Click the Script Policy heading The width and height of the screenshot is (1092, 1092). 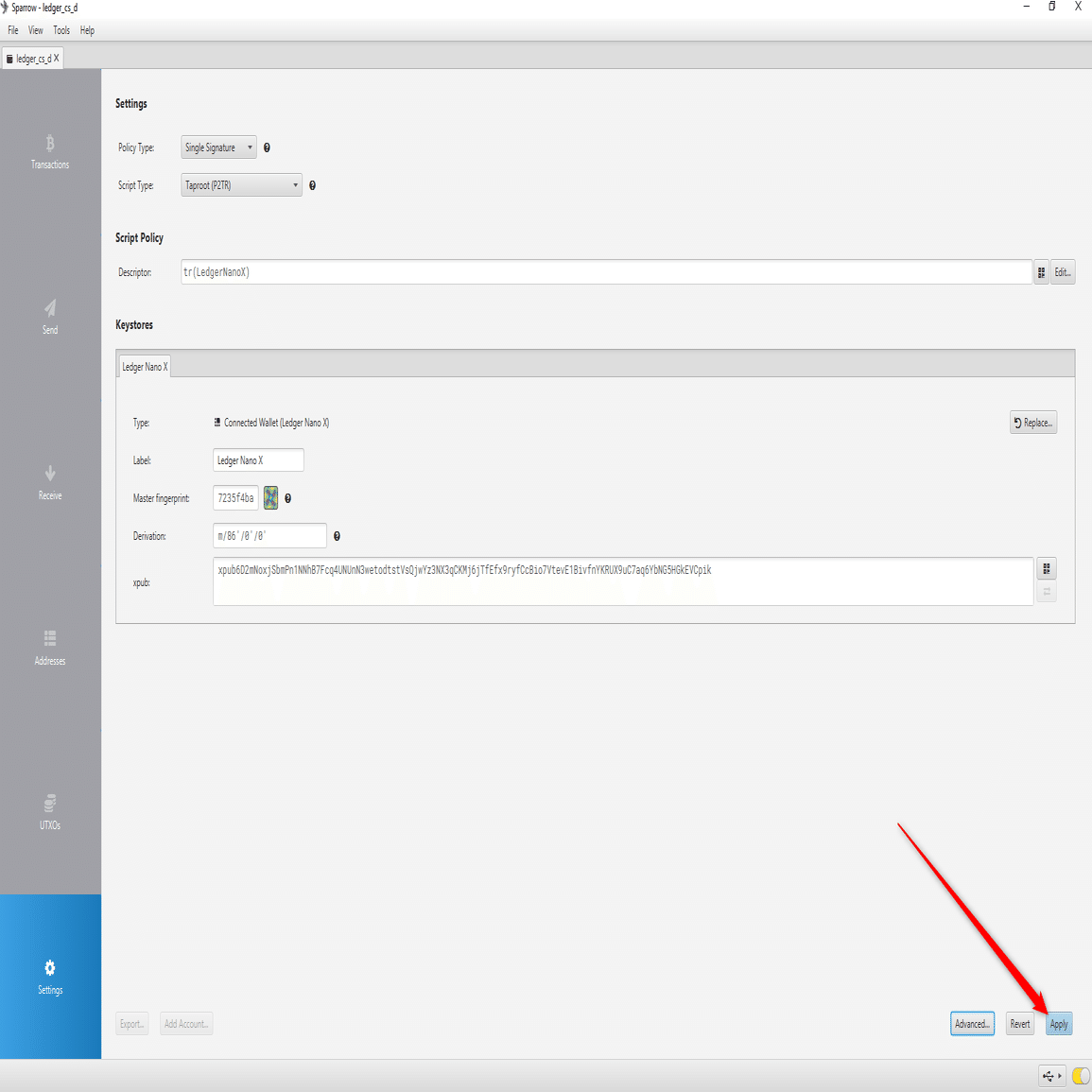pyautogui.click(x=139, y=238)
